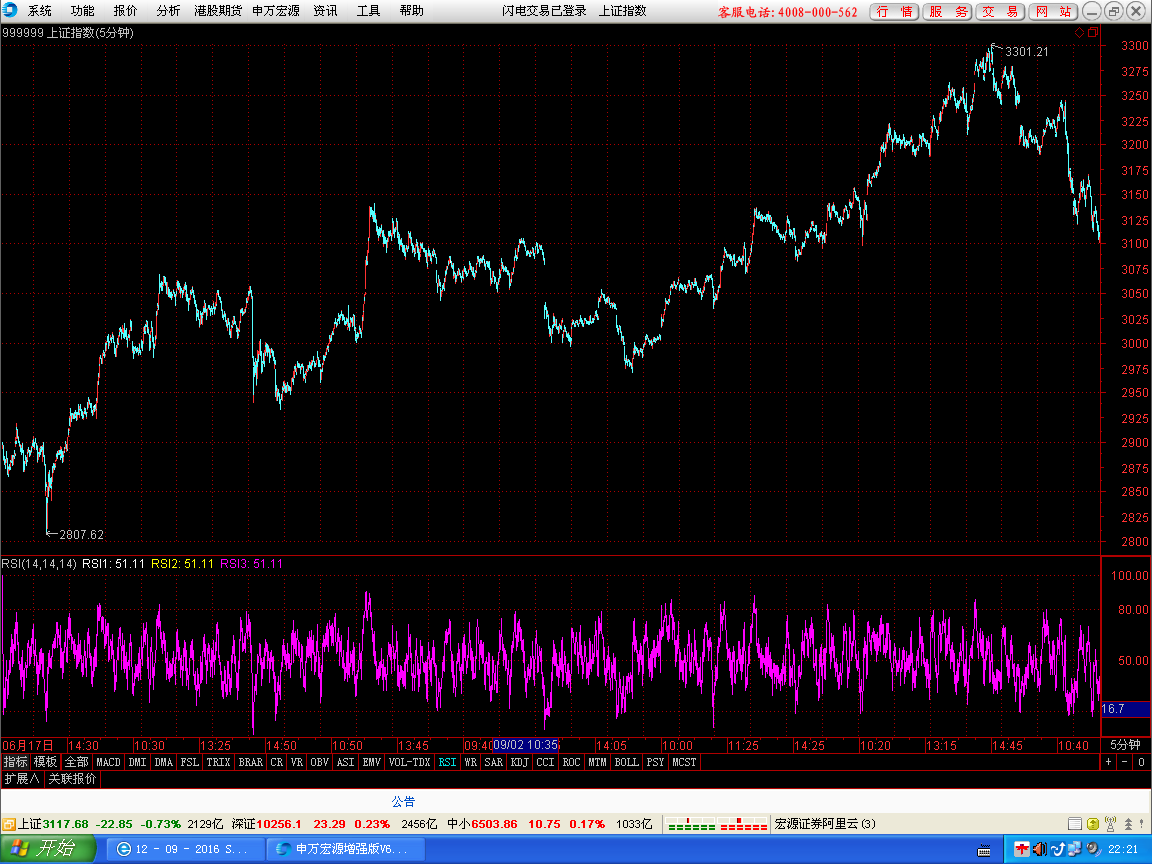This screenshot has width=1152, height=864.
Task: Switch indicator to MTM
Action: point(597,762)
